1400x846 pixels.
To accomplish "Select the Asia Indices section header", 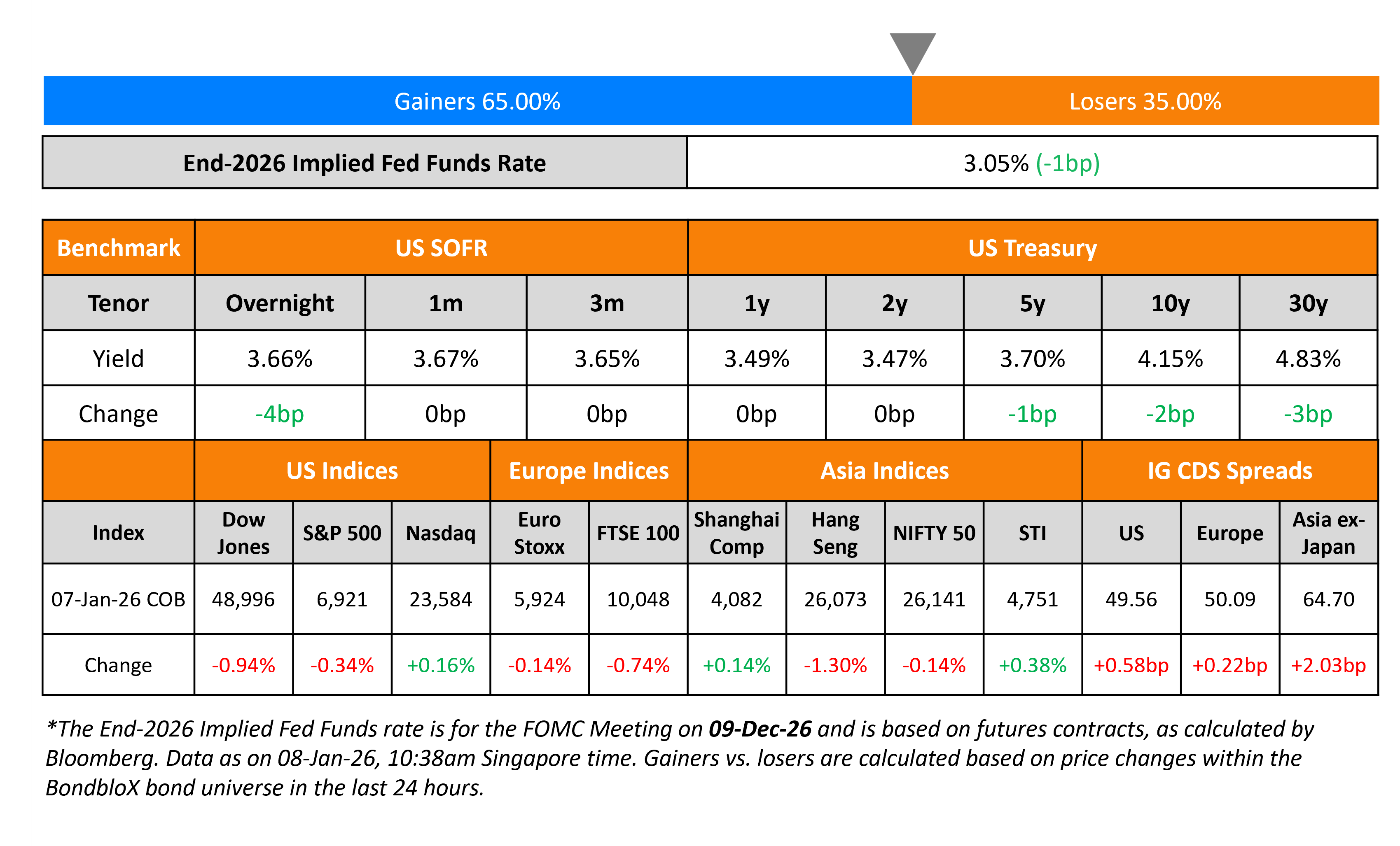I will pos(884,471).
